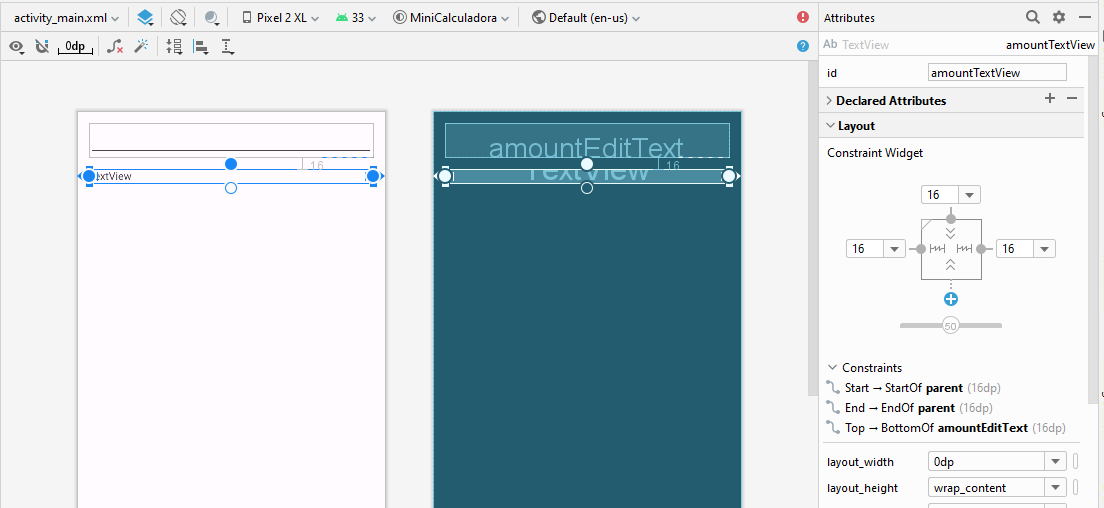The image size is (1104, 508).
Task: Open MiniCalculadora theme selector
Action: 451,18
